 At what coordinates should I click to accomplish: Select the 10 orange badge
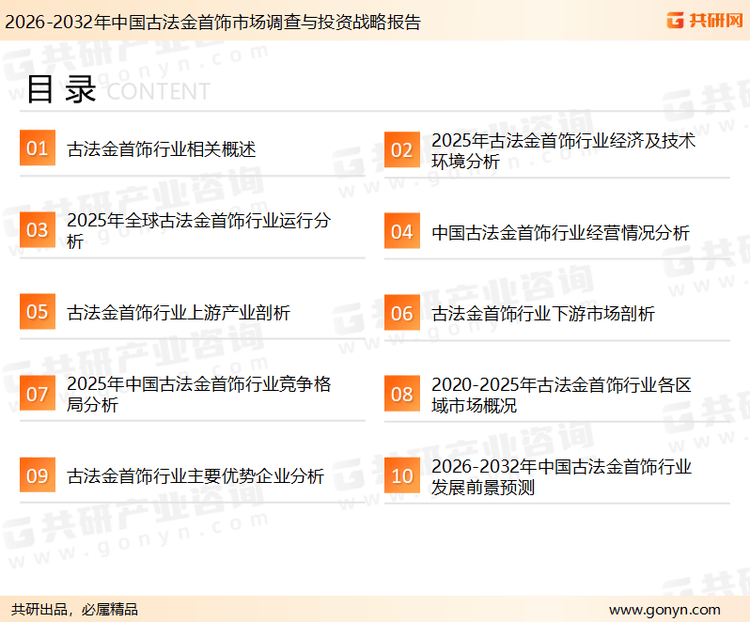tap(401, 476)
